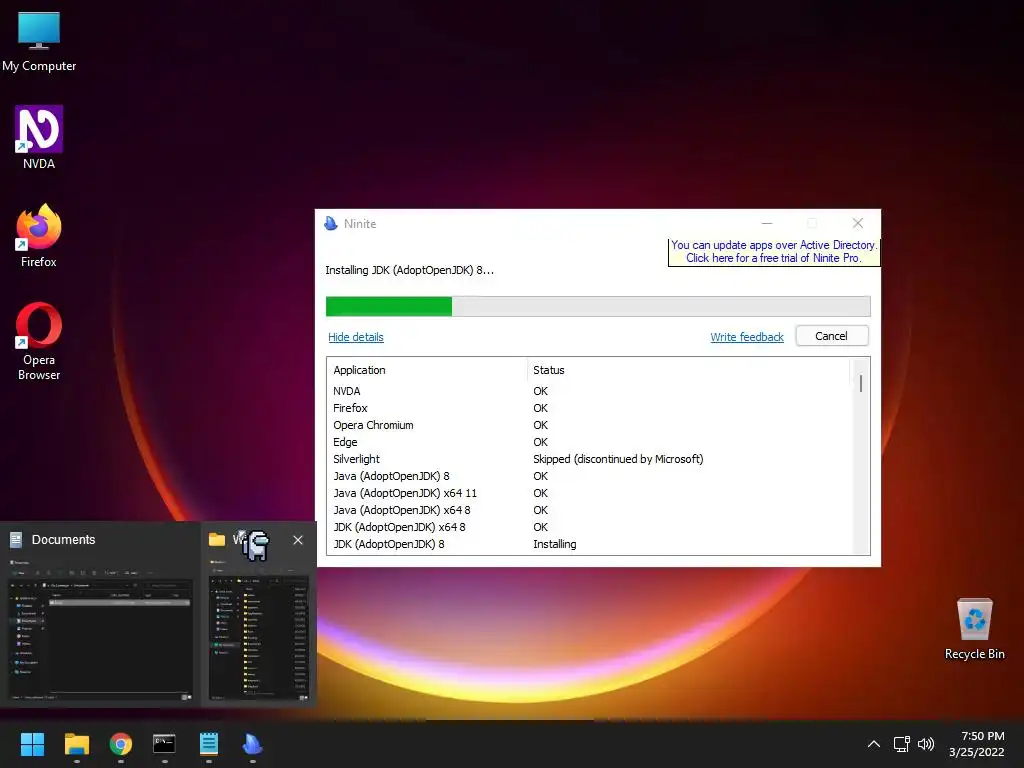Click Hide details link

point(356,337)
